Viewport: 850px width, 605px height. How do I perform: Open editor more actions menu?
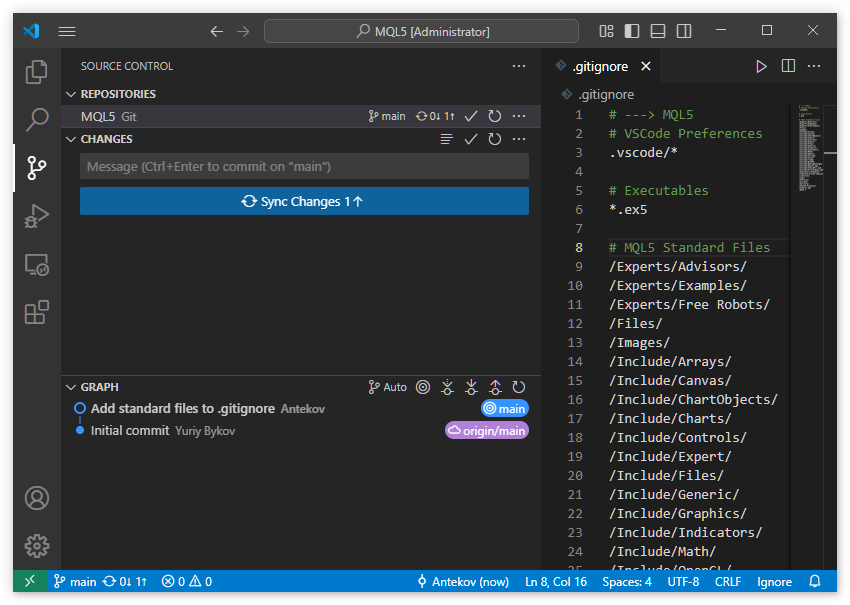814,66
